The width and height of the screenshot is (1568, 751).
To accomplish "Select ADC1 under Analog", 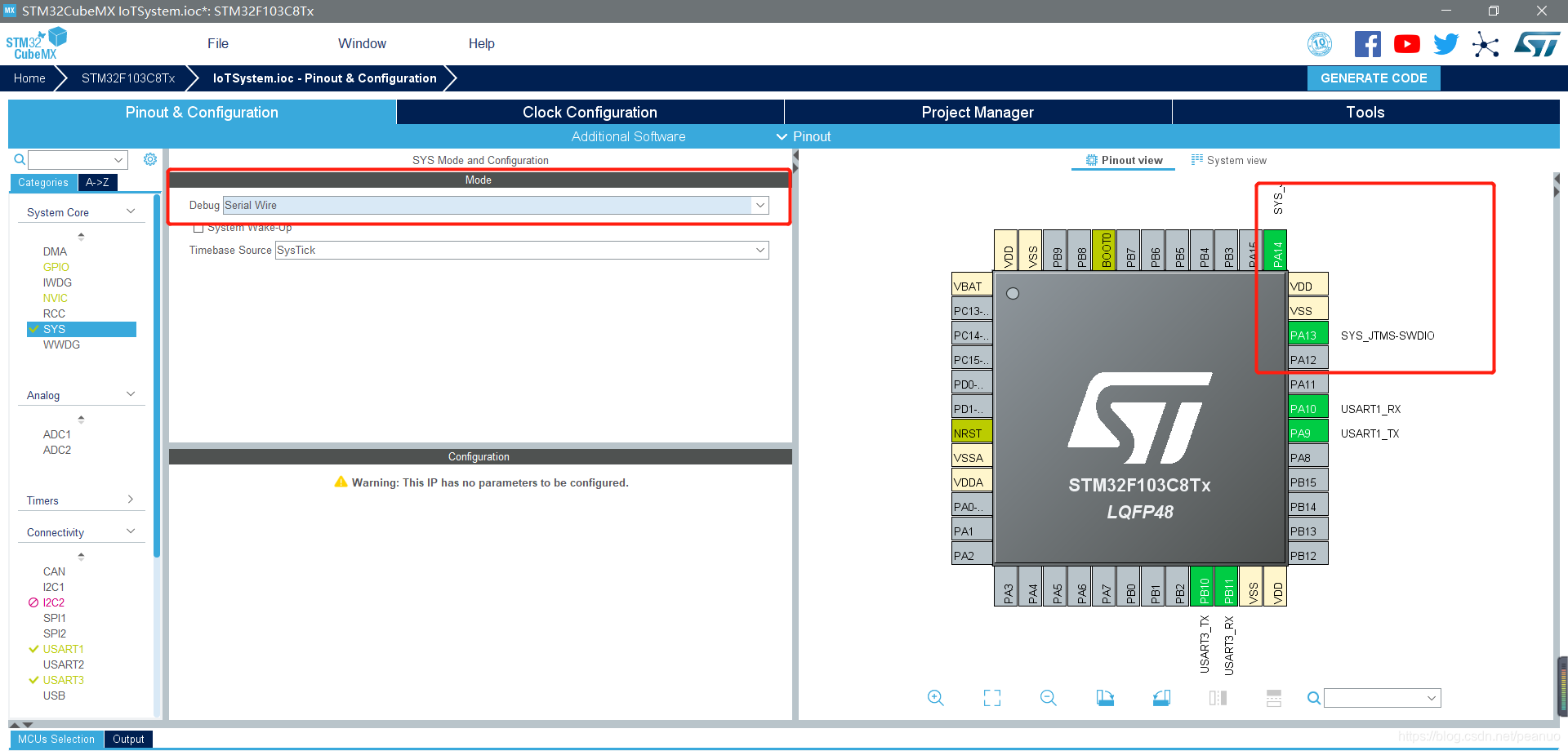I will point(57,434).
